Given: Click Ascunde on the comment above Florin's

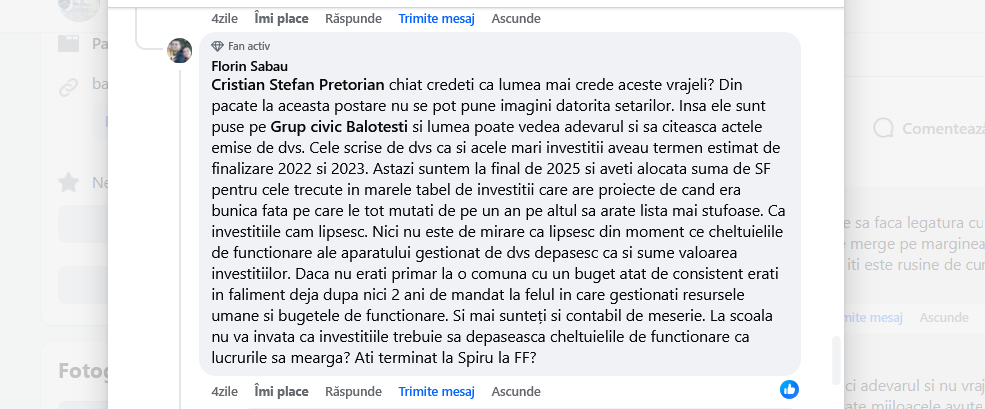Looking at the screenshot, I should (516, 18).
